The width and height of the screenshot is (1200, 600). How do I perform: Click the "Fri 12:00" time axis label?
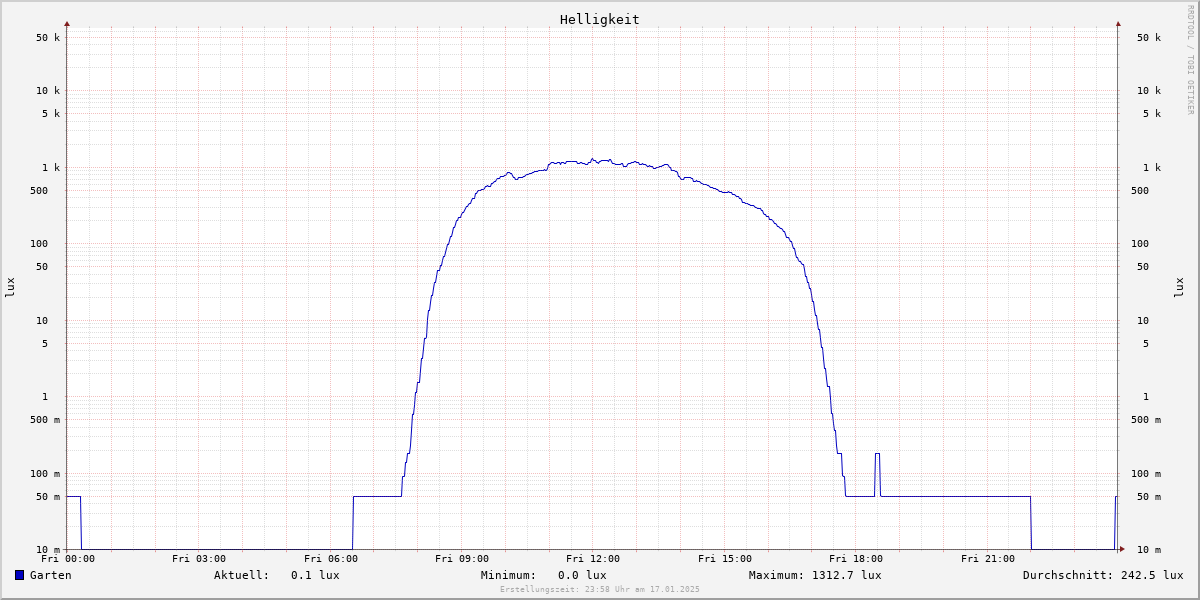click(x=593, y=559)
